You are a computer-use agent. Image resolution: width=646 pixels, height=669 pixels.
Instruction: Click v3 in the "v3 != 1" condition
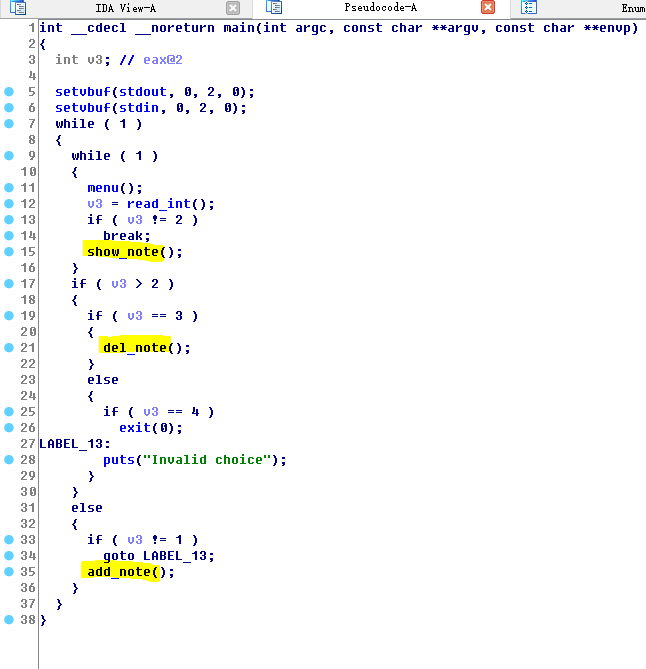(x=135, y=540)
